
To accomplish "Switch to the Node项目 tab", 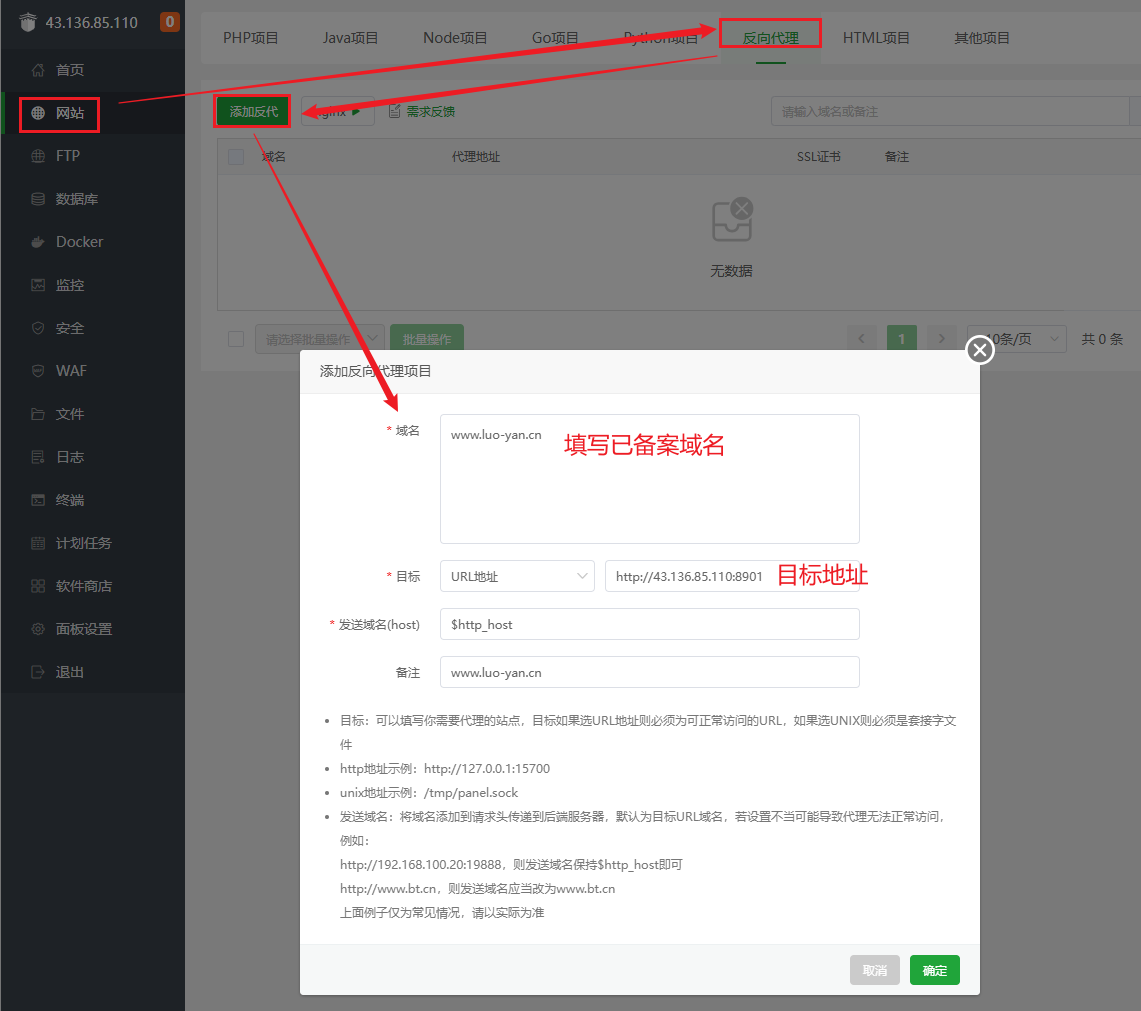I will pyautogui.click(x=455, y=38).
